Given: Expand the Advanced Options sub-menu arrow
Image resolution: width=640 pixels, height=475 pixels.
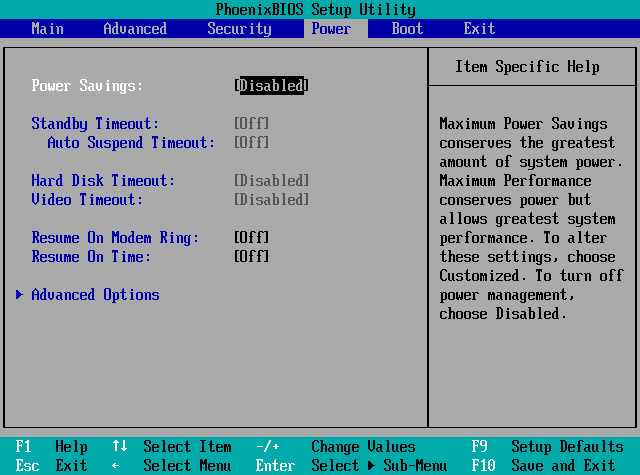Looking at the screenshot, I should [x=19, y=295].
